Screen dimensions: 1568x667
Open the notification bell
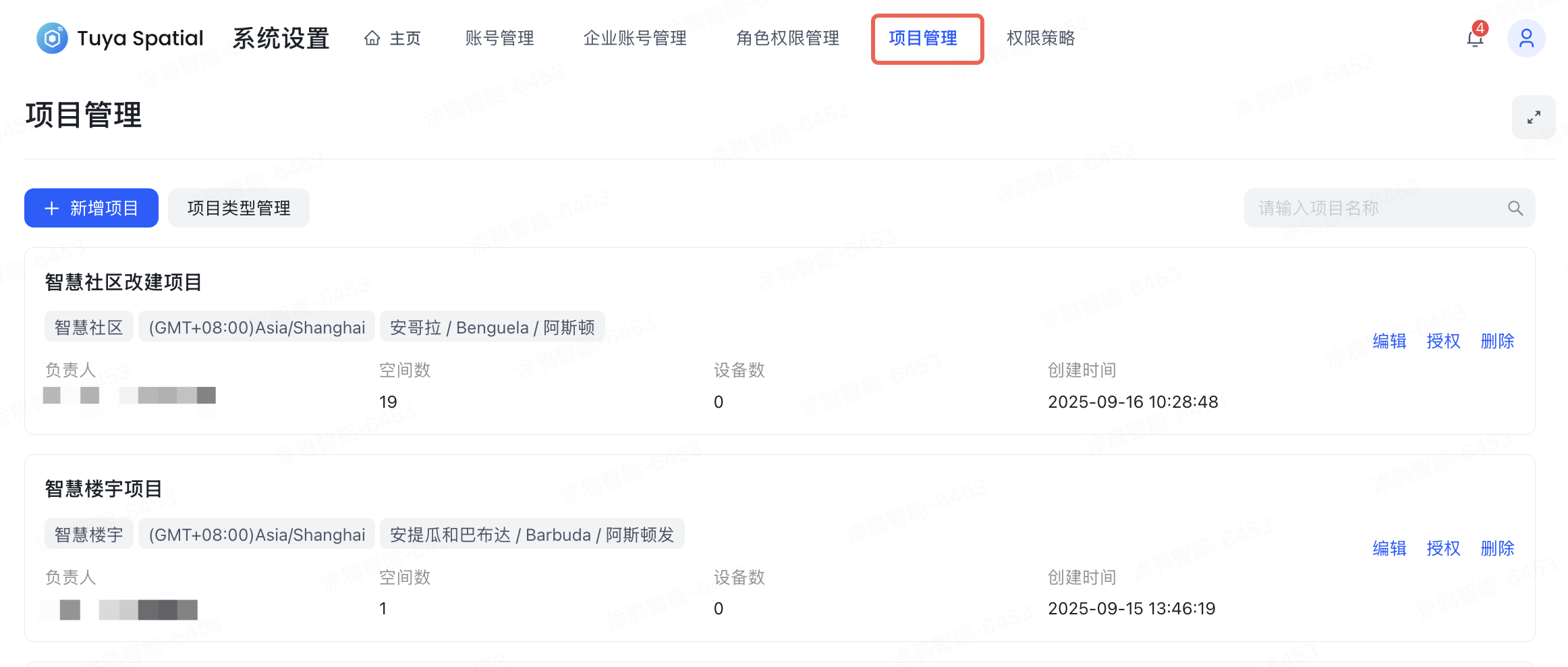point(1475,38)
